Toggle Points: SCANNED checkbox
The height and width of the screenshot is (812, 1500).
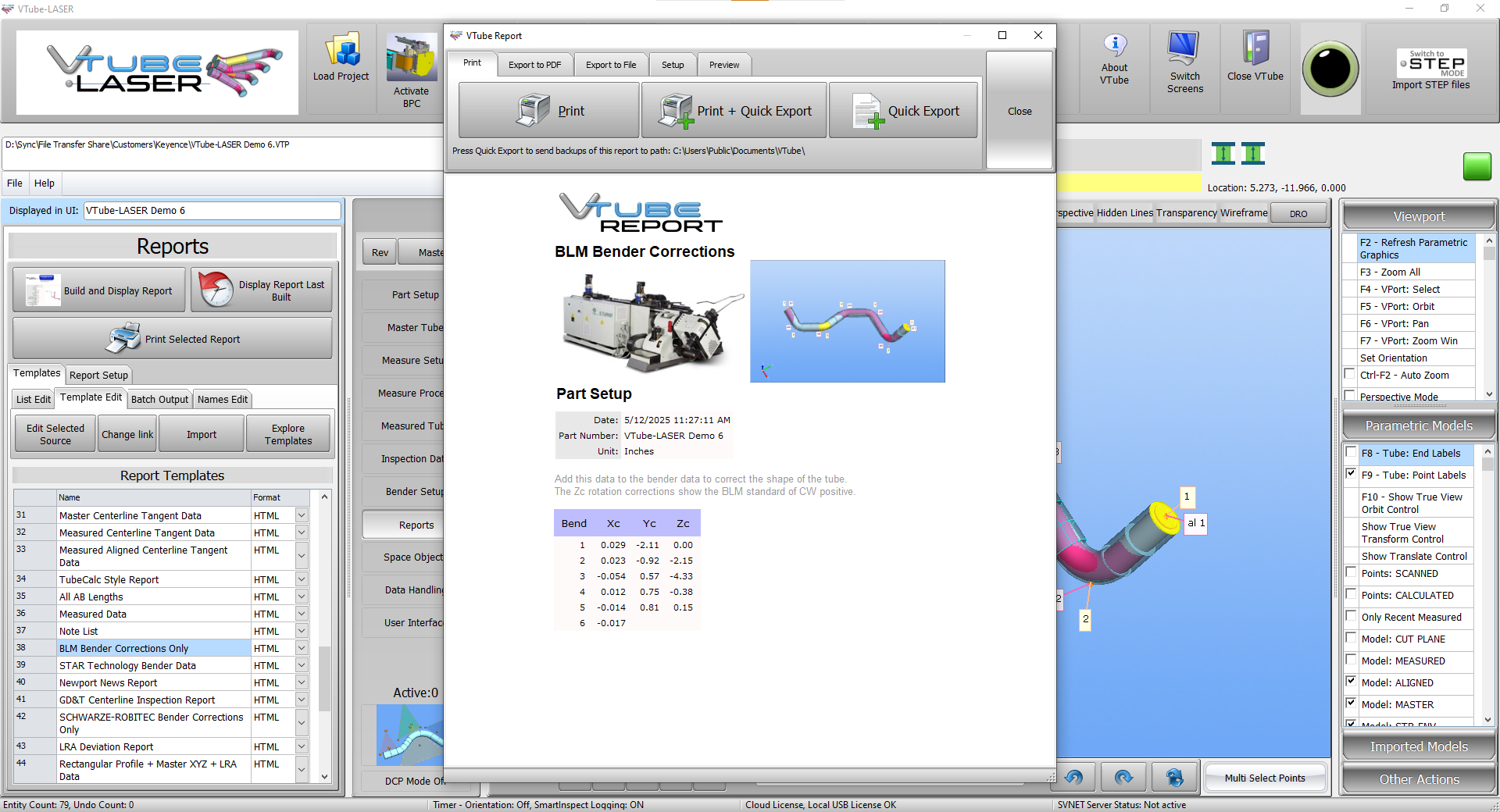point(1352,572)
